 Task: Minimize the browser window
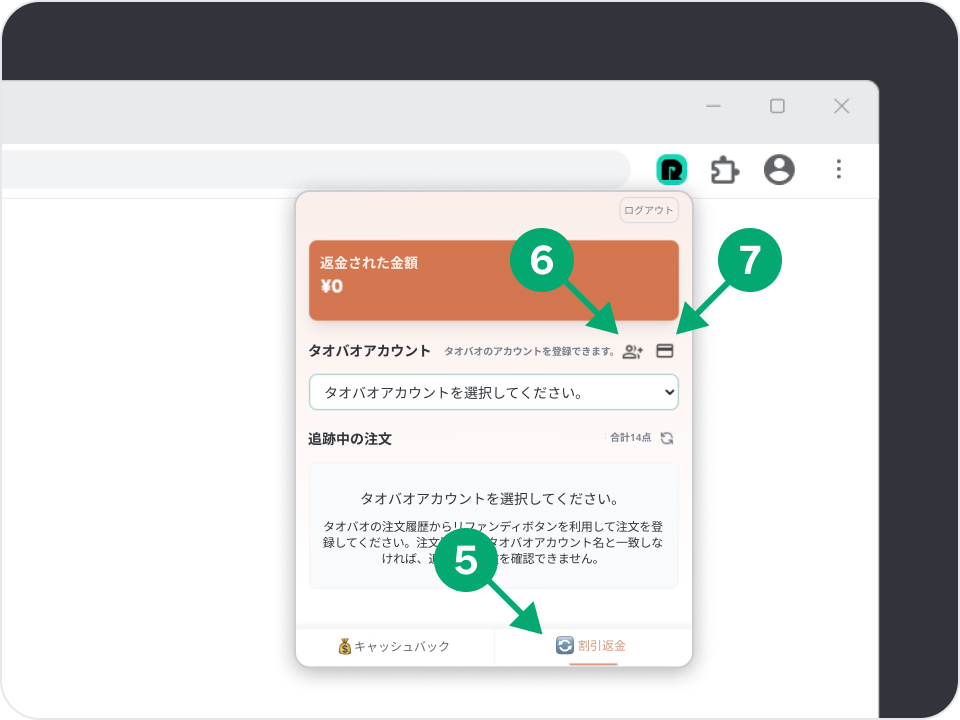point(713,106)
